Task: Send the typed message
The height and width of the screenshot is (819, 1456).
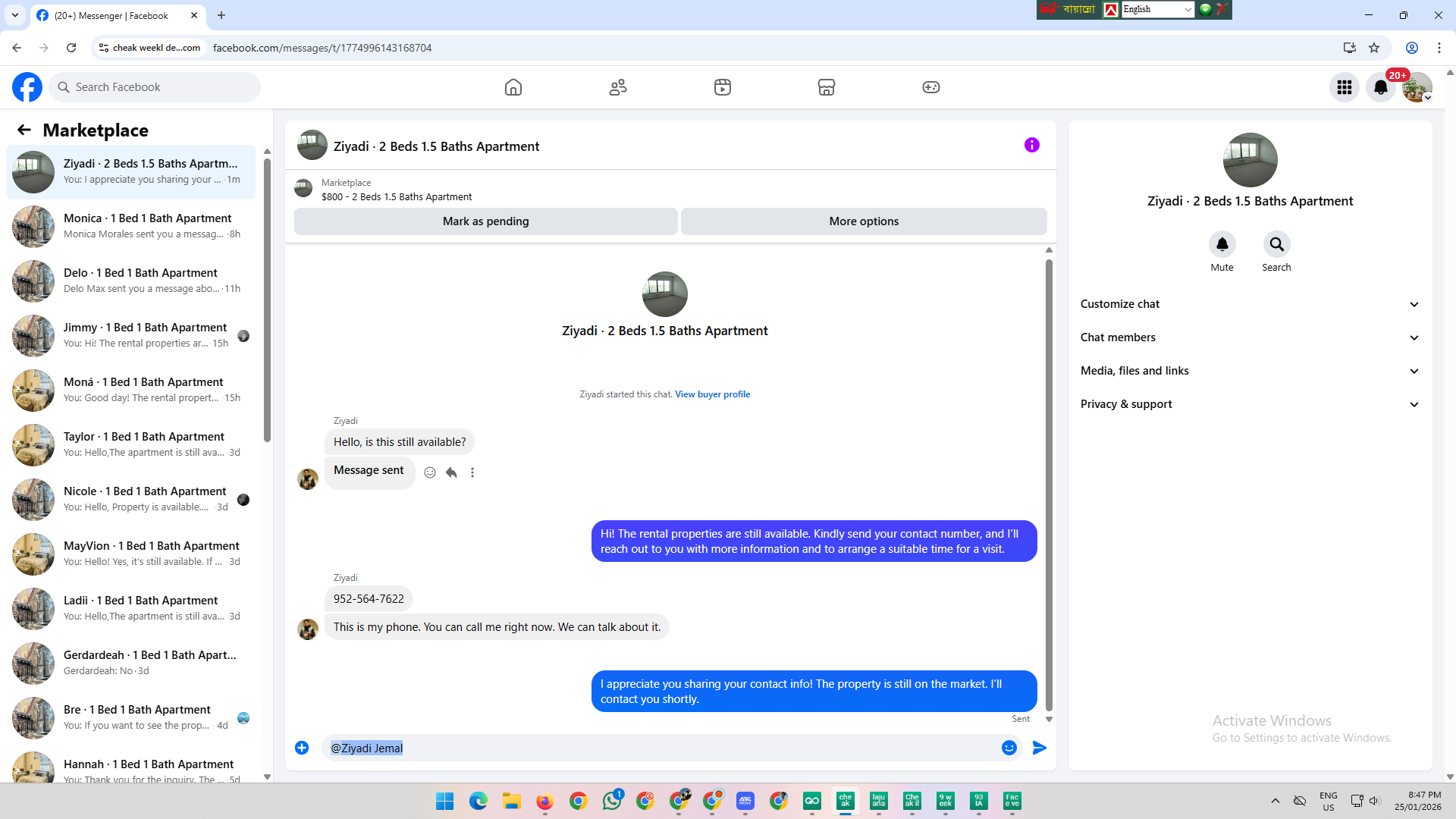Action: coord(1040,748)
